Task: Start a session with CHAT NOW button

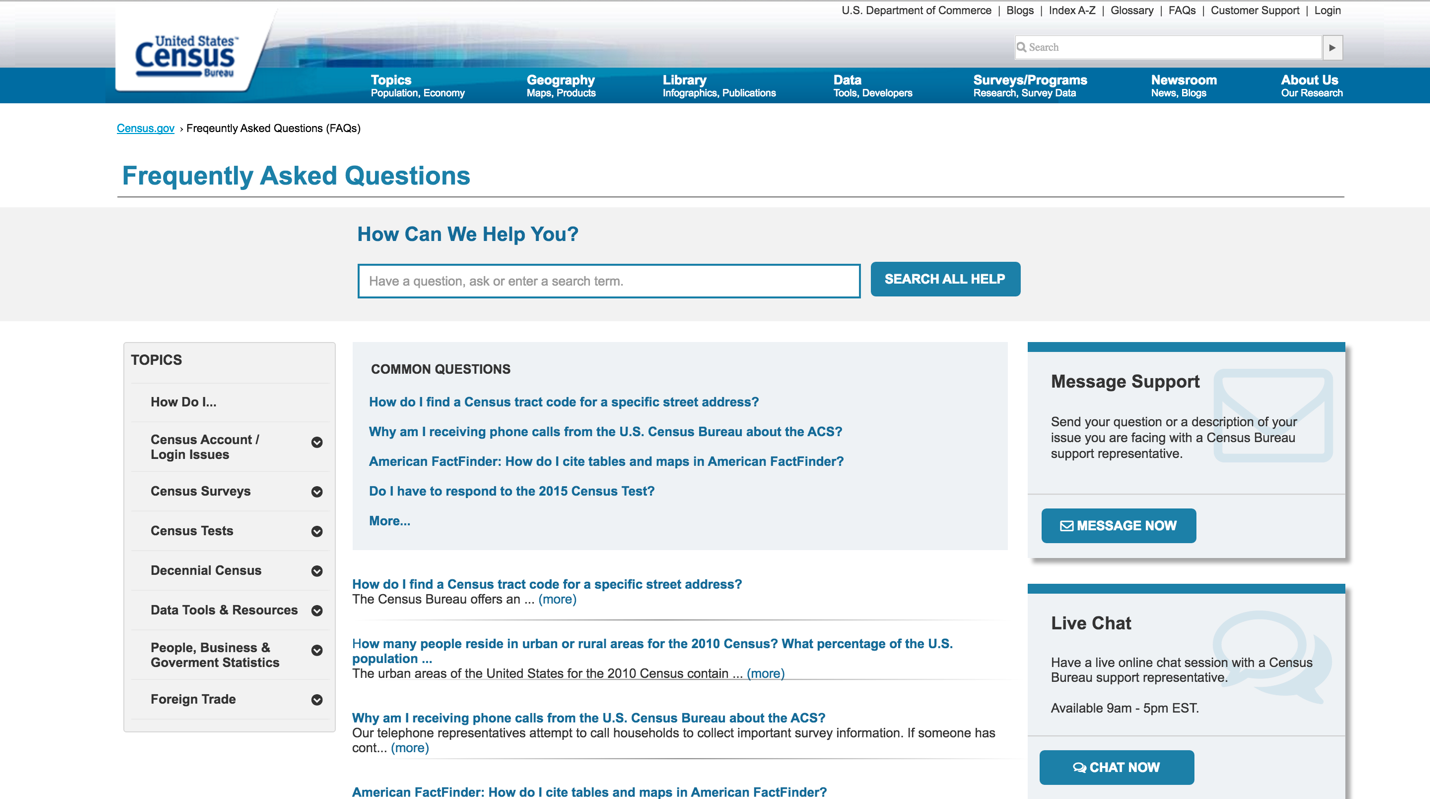Action: click(1116, 768)
